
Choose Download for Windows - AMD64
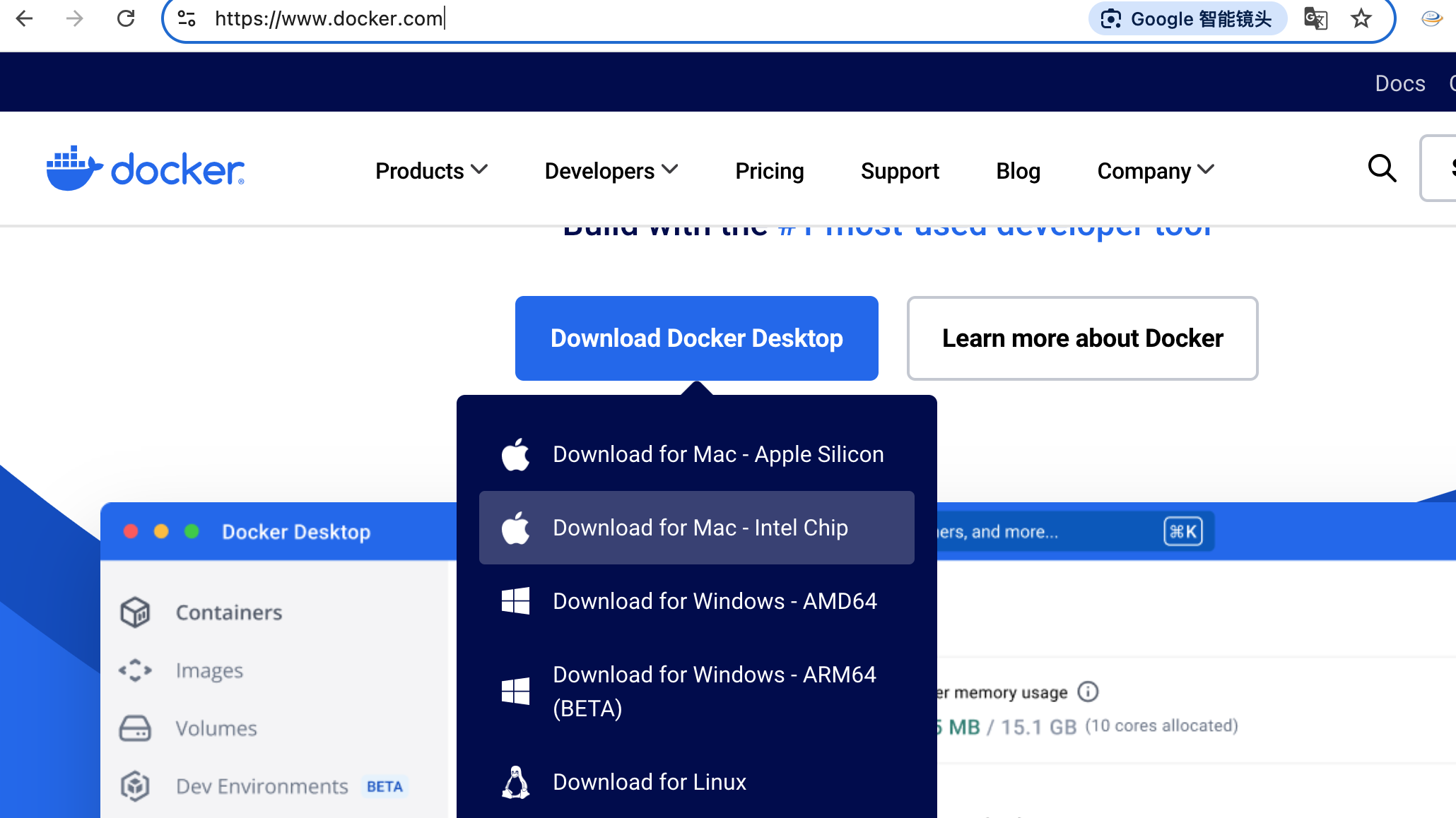tap(697, 601)
